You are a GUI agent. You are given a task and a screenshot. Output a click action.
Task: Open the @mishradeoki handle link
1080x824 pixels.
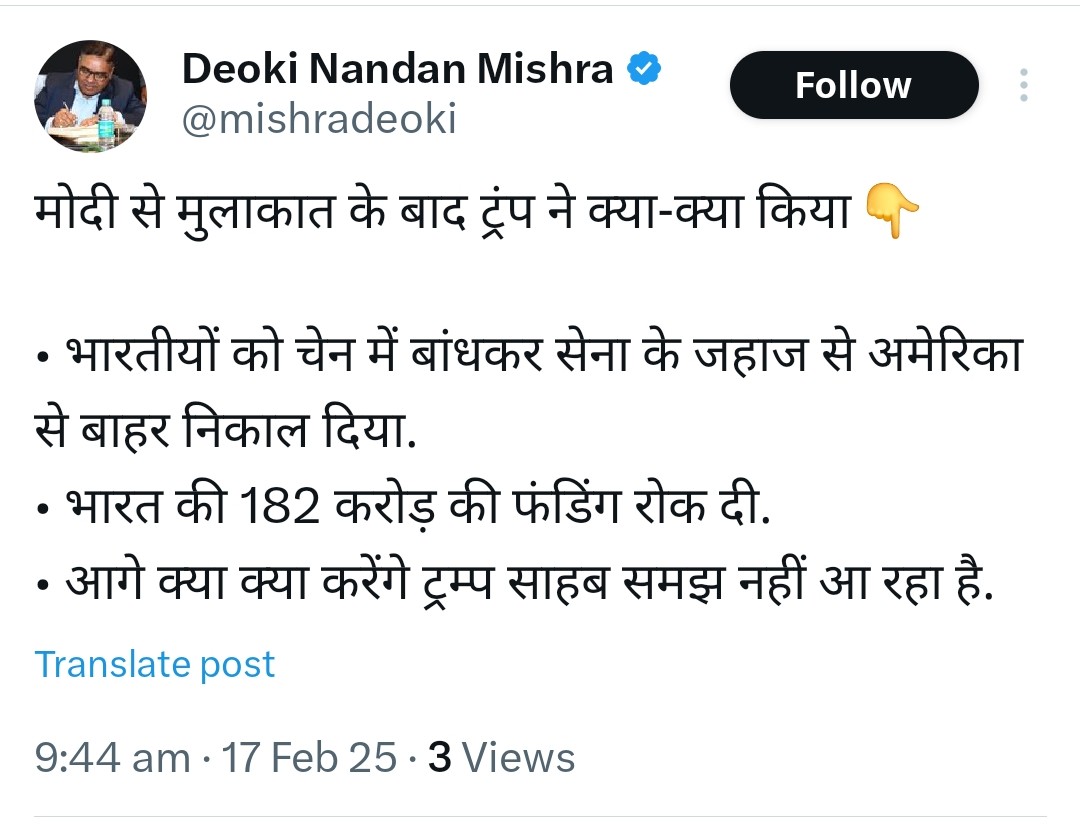[318, 119]
